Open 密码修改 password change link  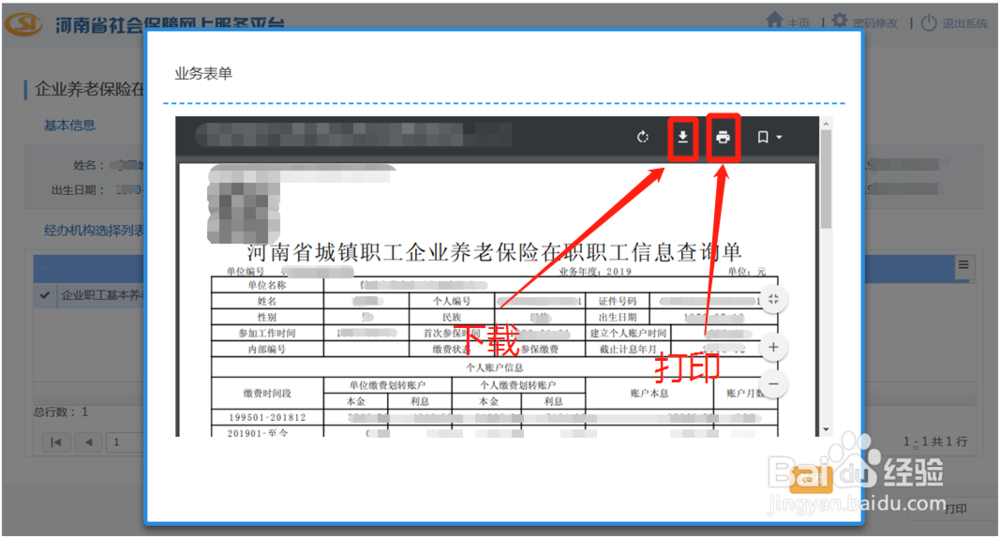(874, 24)
